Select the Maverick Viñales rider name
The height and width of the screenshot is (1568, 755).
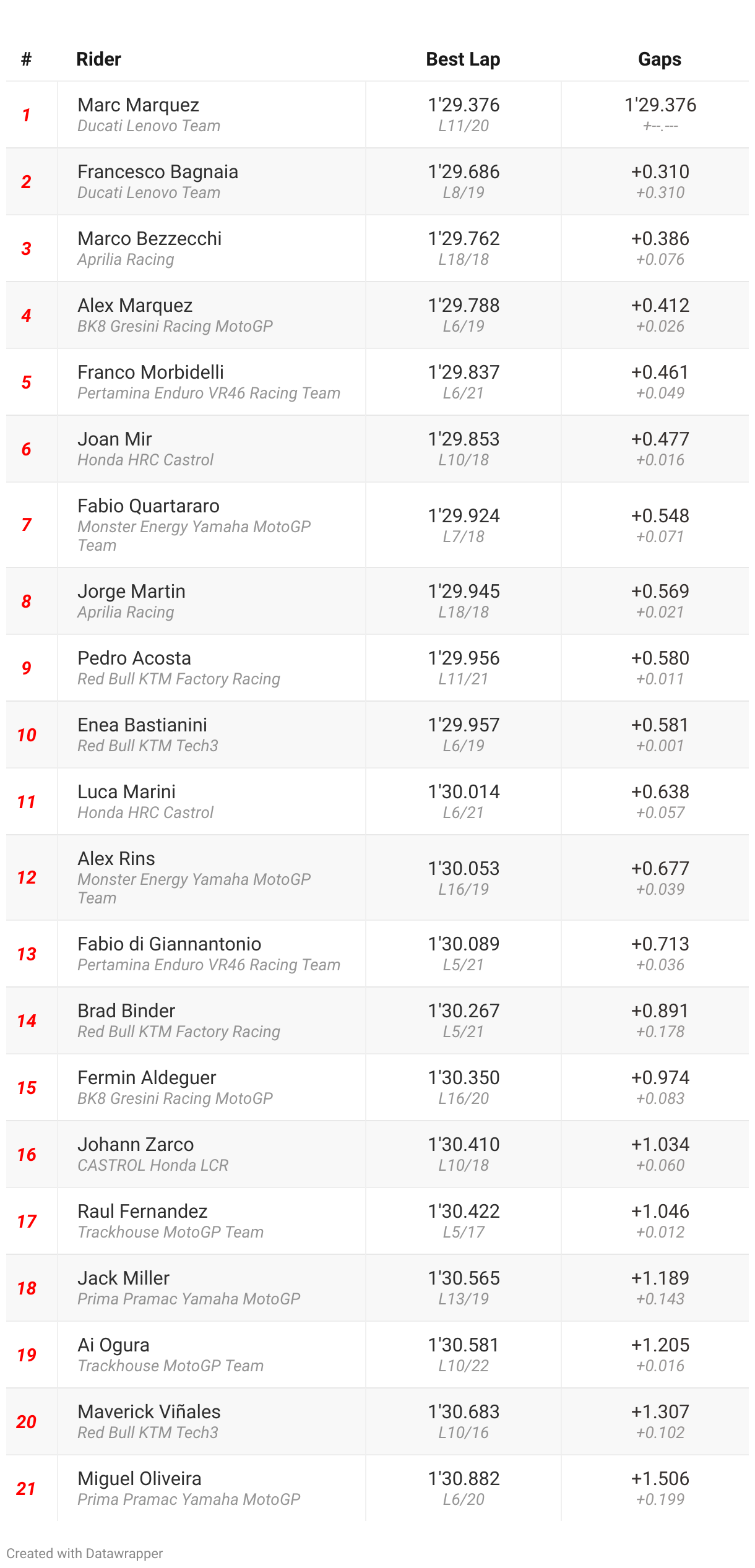(x=149, y=1412)
